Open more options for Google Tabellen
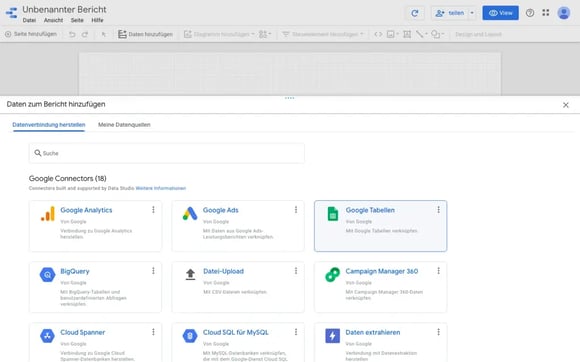Viewport: 580px width, 362px height. (438, 210)
